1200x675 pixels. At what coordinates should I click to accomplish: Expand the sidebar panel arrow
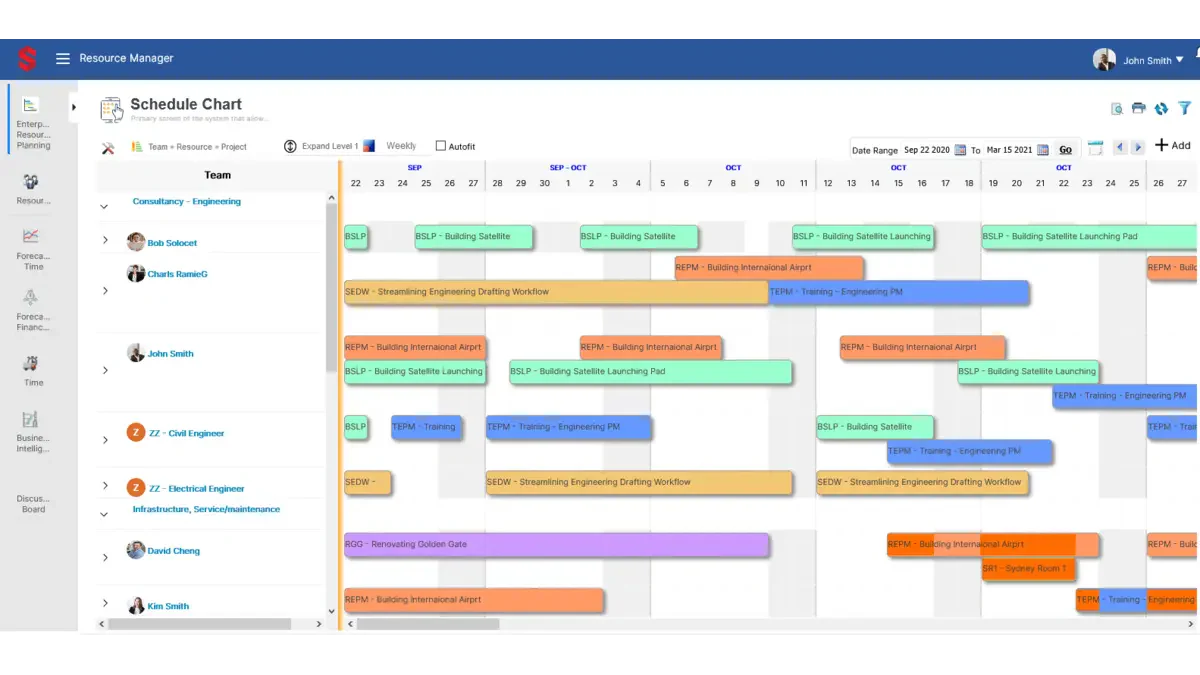point(73,107)
